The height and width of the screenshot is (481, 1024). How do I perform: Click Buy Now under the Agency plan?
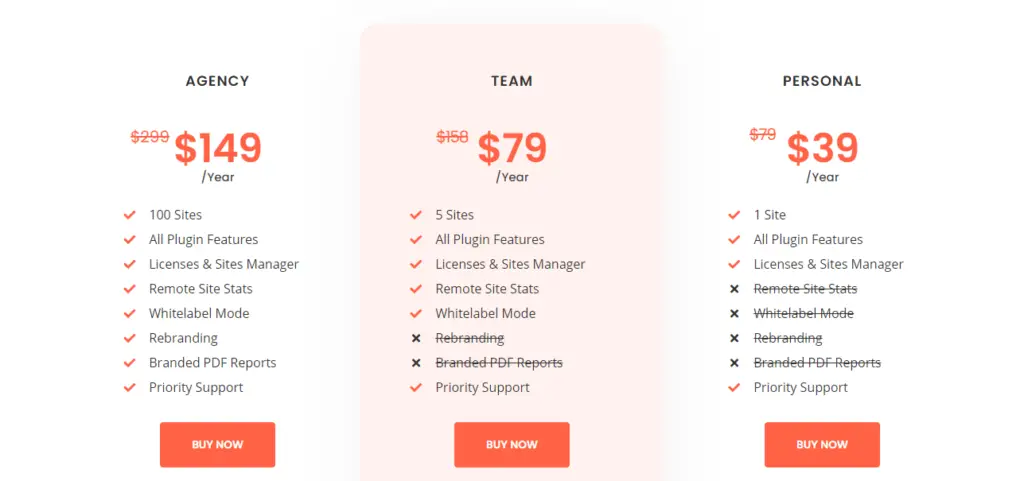[x=217, y=444]
